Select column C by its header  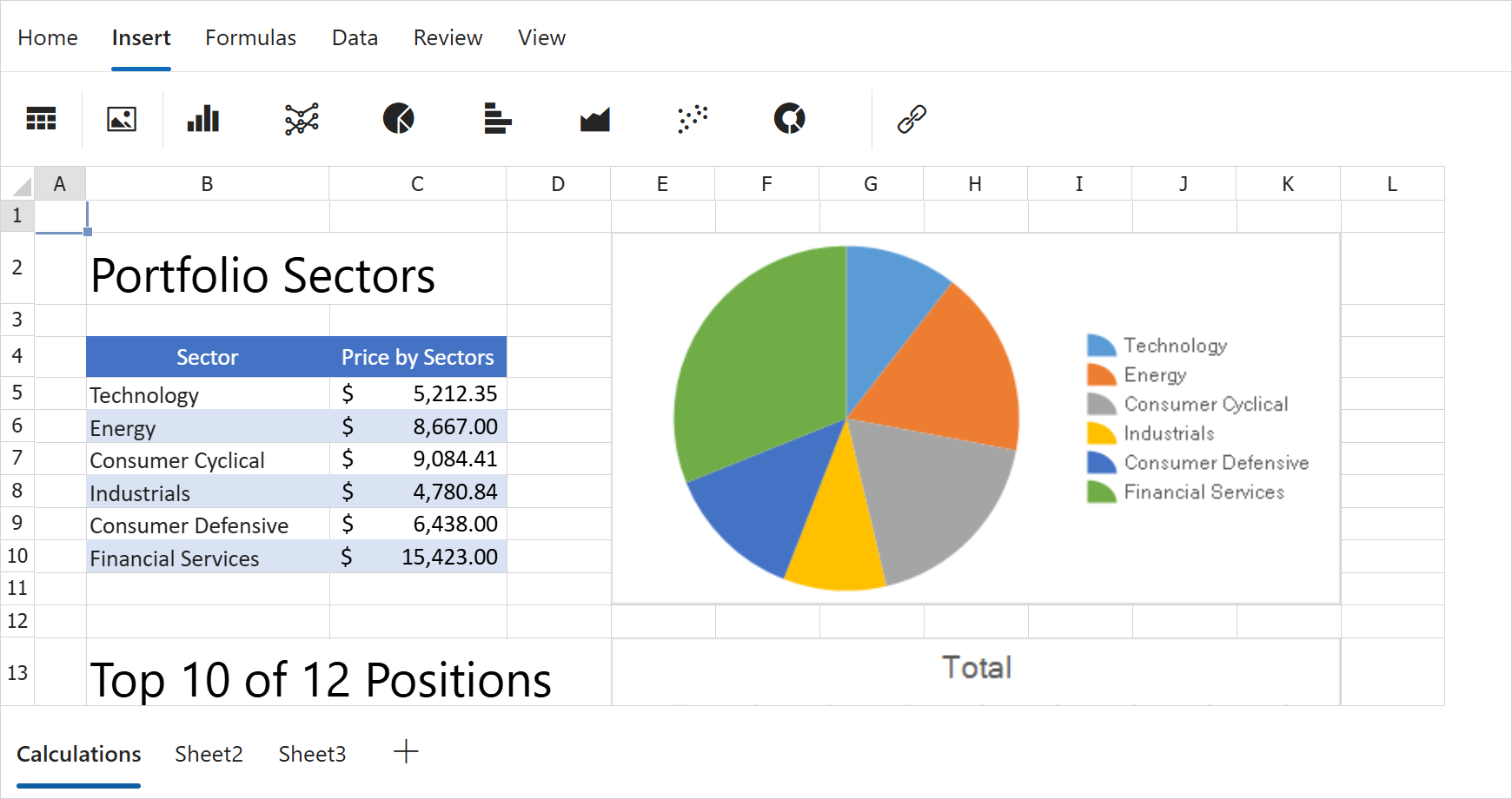tap(417, 183)
